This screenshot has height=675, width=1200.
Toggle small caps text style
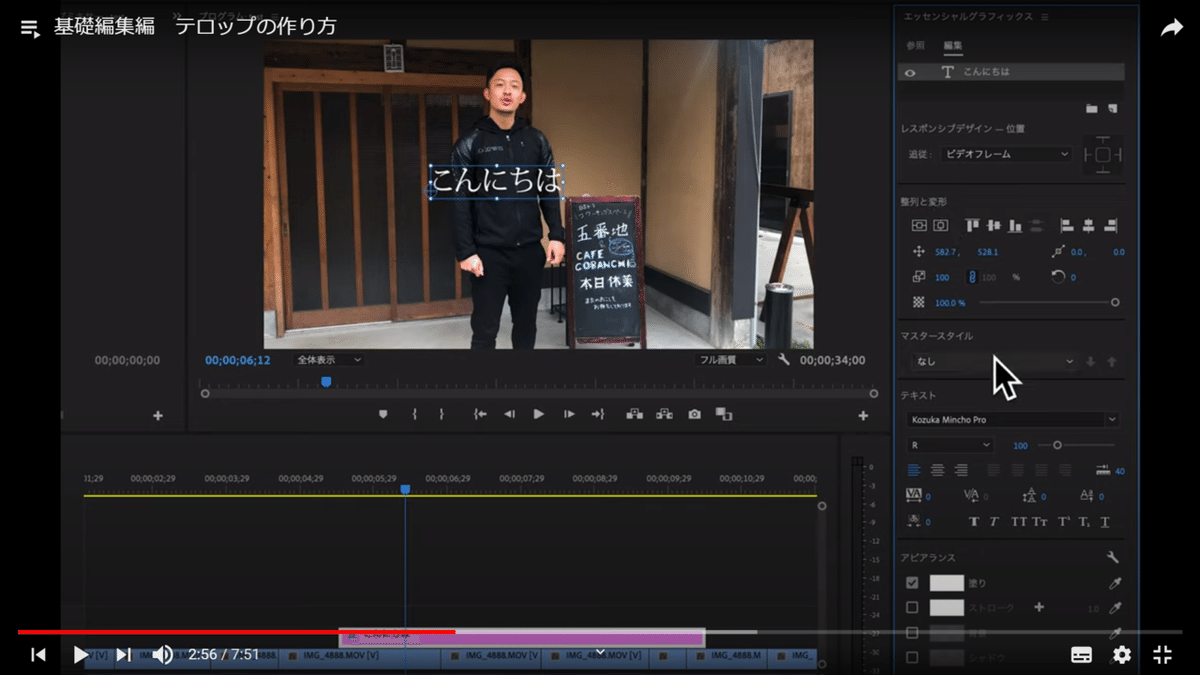[1040, 522]
